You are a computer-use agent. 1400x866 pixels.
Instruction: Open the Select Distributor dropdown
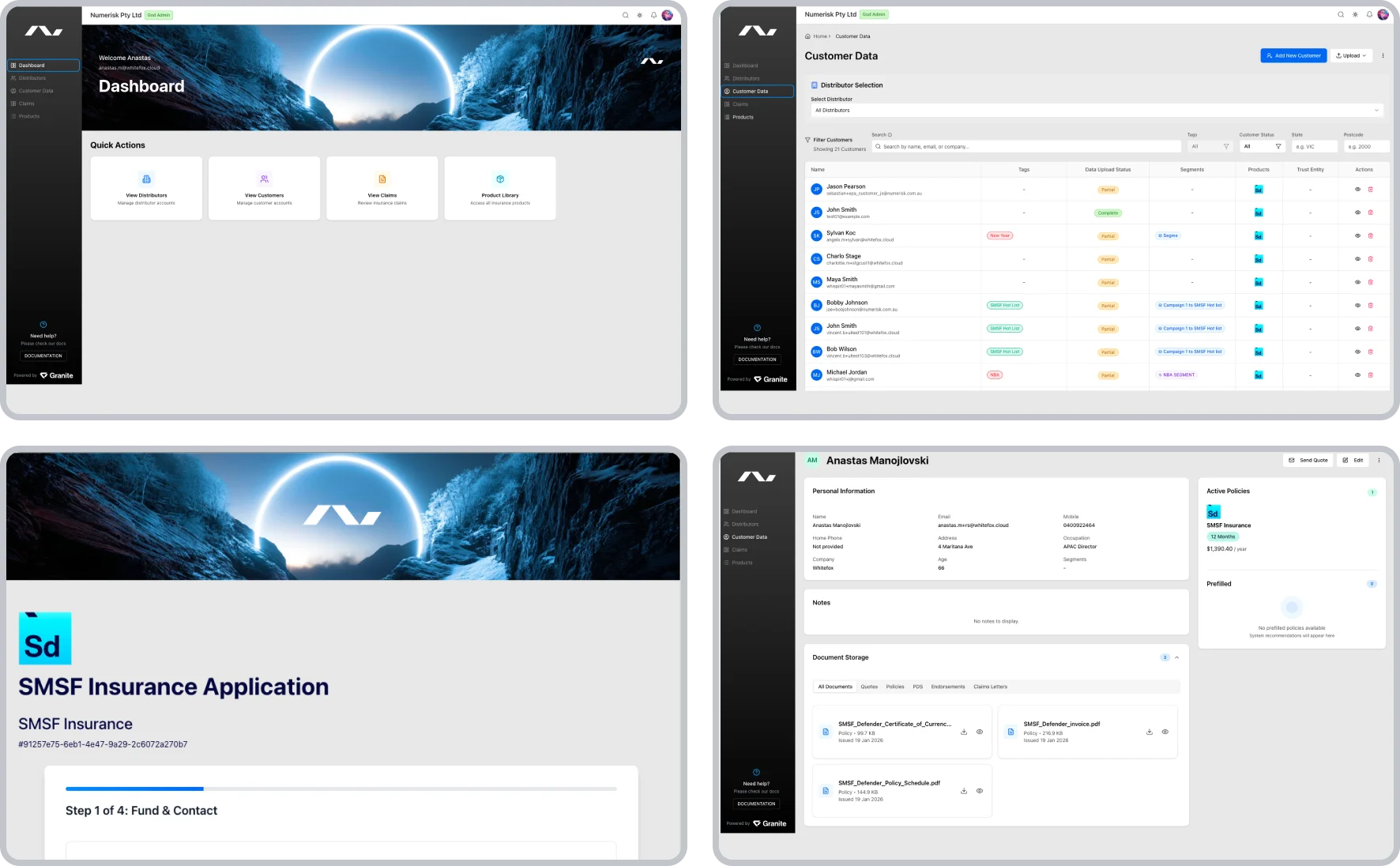(x=1097, y=110)
